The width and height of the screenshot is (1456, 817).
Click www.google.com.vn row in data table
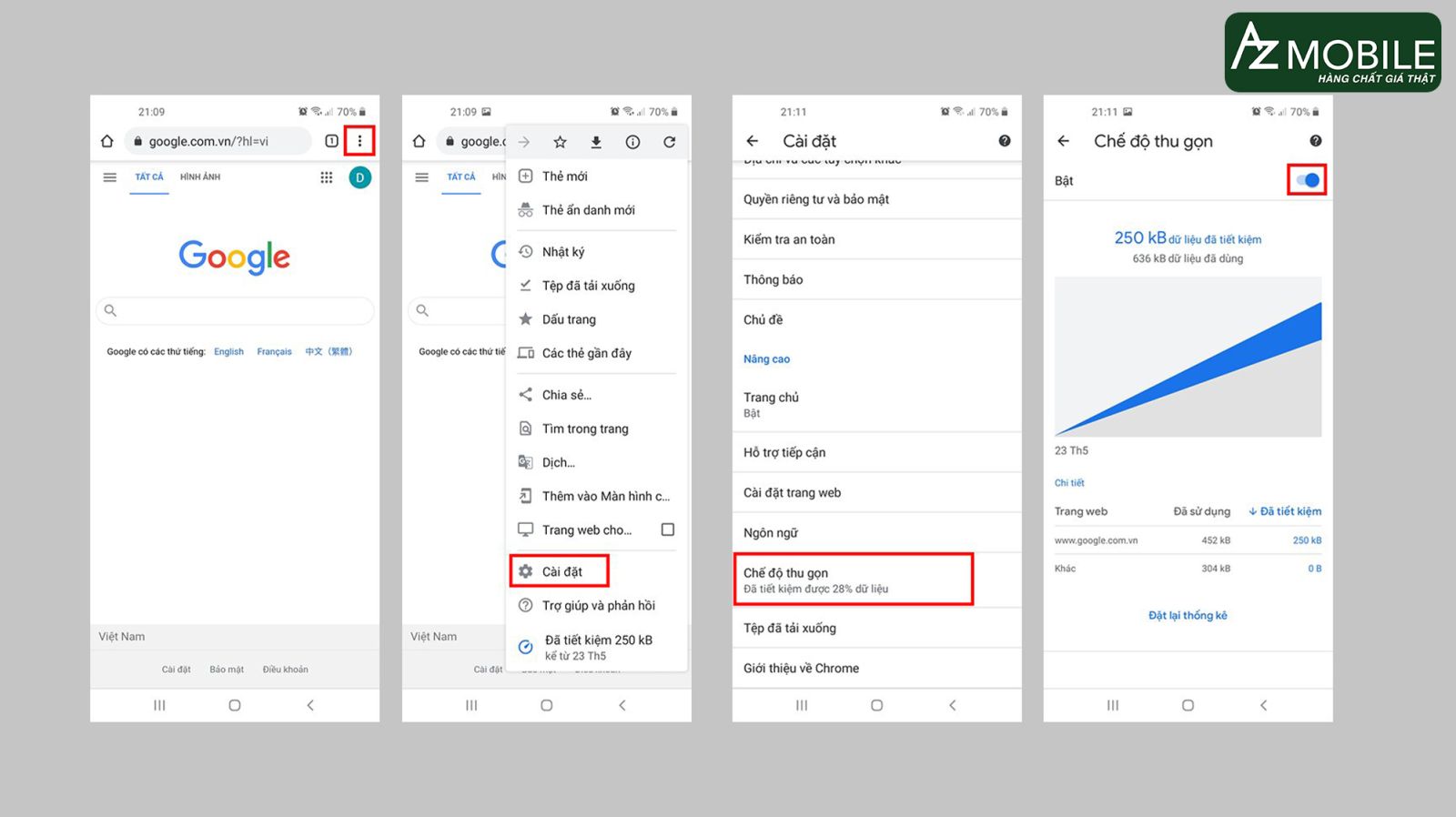tap(1188, 540)
